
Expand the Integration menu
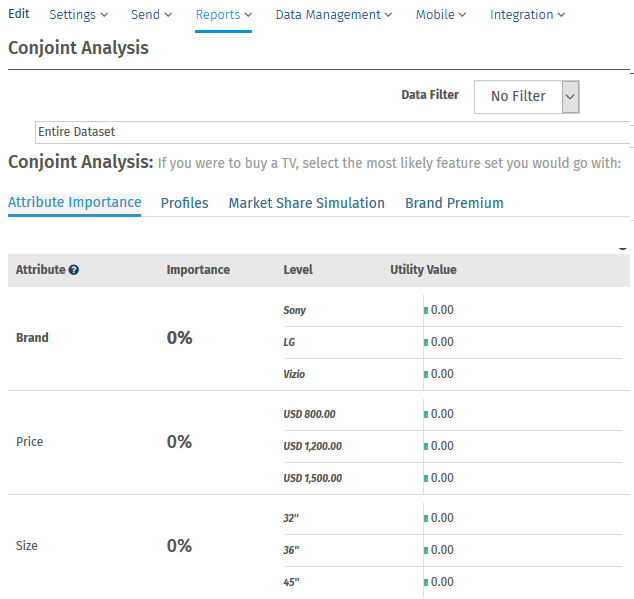pyautogui.click(x=527, y=15)
